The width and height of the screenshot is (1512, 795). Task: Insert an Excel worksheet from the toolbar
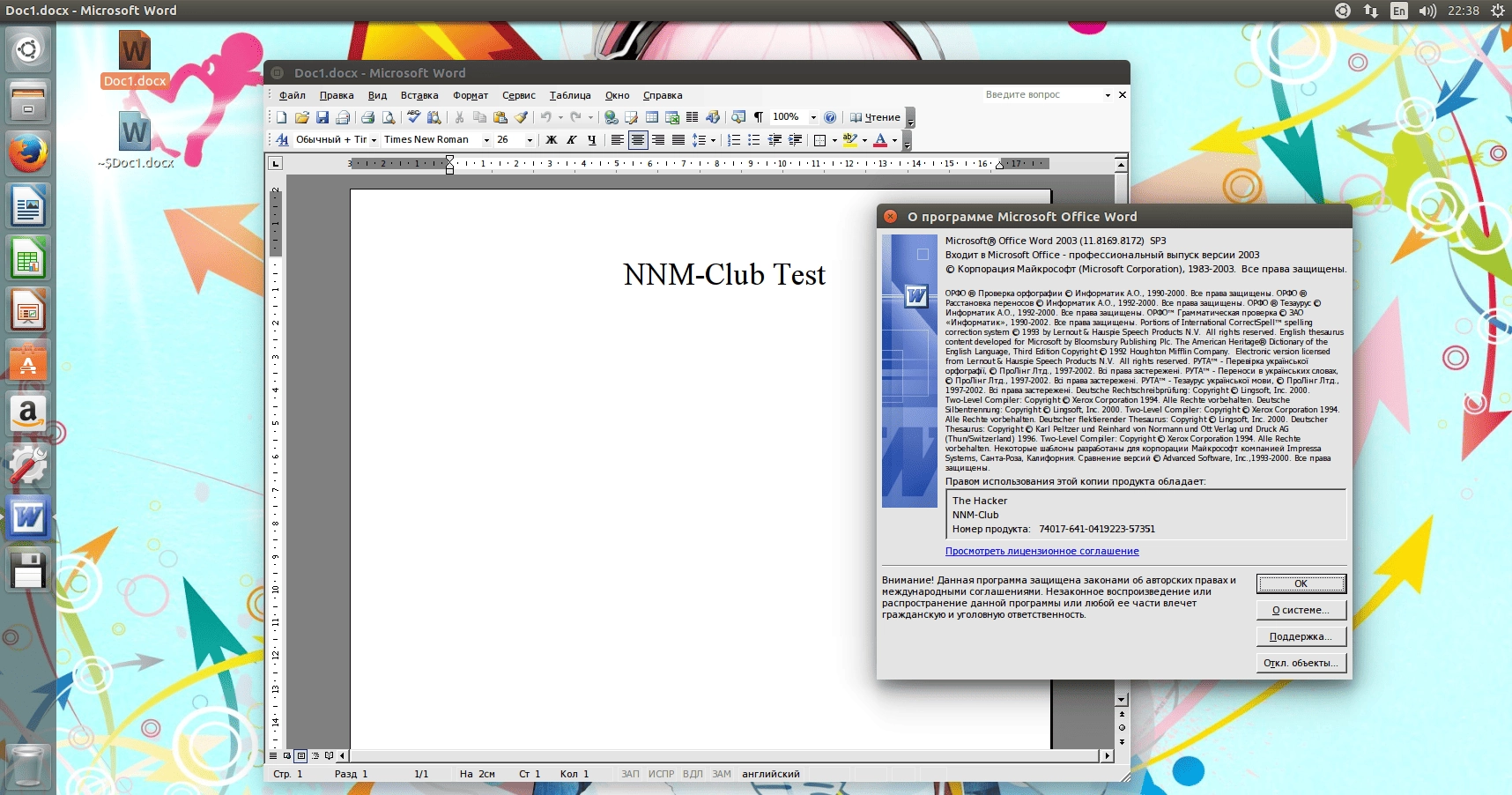pyautogui.click(x=672, y=117)
